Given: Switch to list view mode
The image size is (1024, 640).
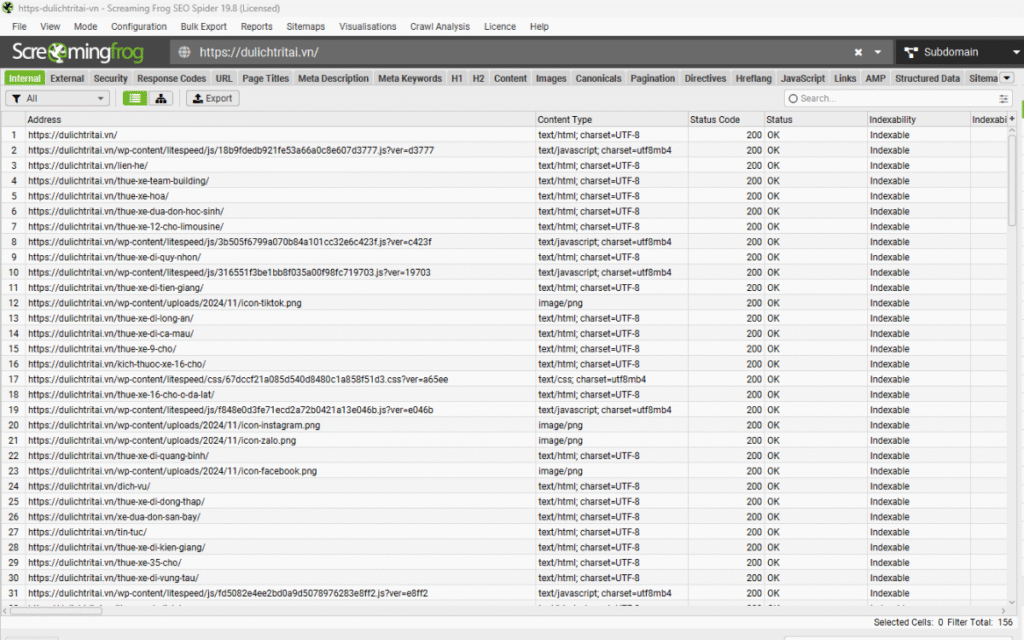Looking at the screenshot, I should point(135,98).
